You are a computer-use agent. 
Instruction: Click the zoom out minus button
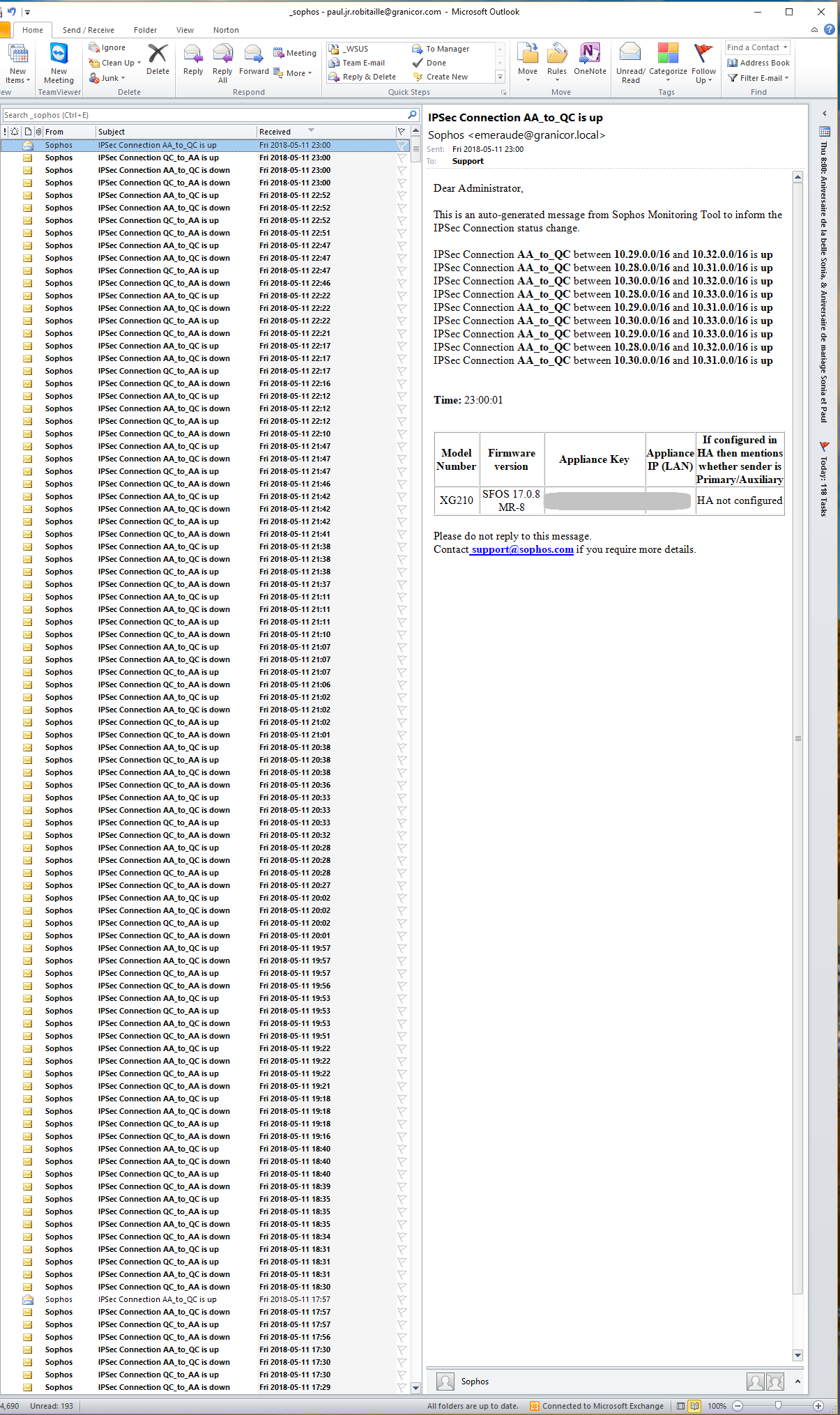738,1406
